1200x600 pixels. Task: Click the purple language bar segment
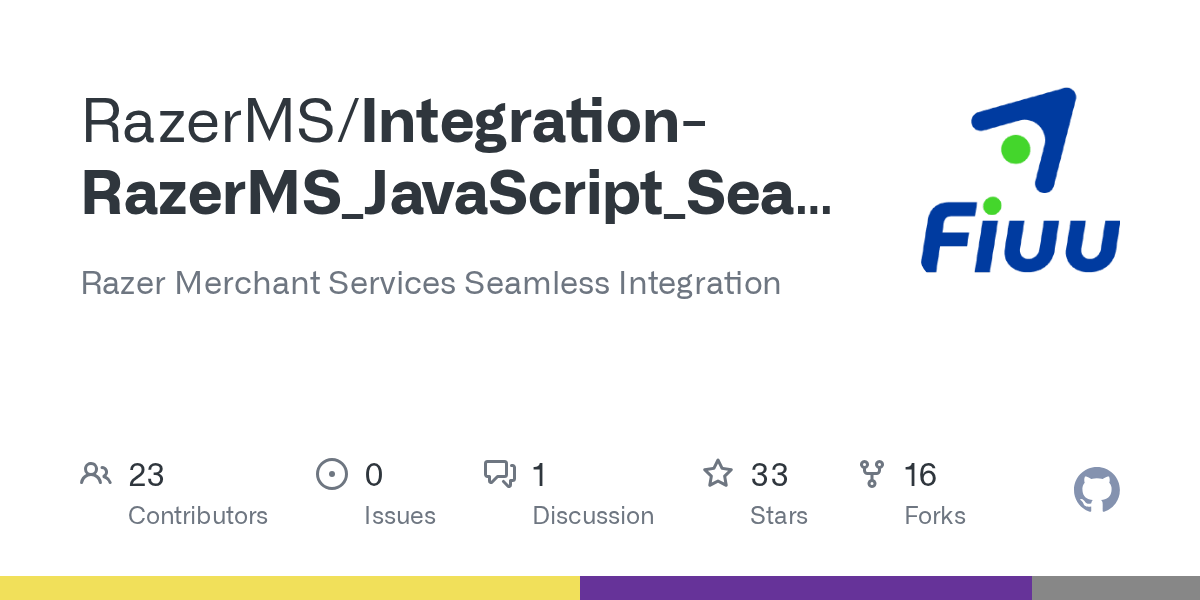click(805, 588)
